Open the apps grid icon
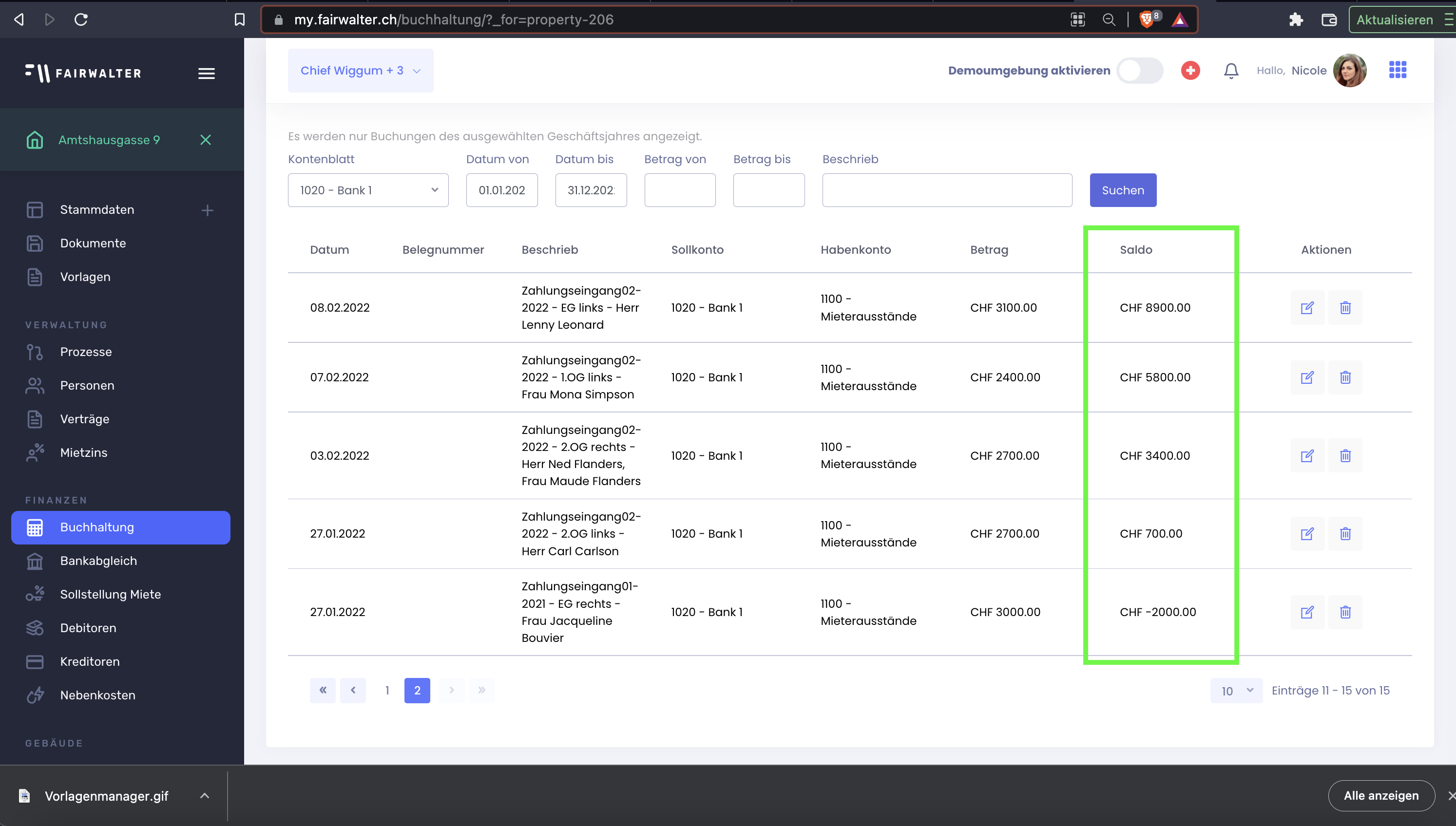Screen dimensions: 1456x826 point(1397,70)
